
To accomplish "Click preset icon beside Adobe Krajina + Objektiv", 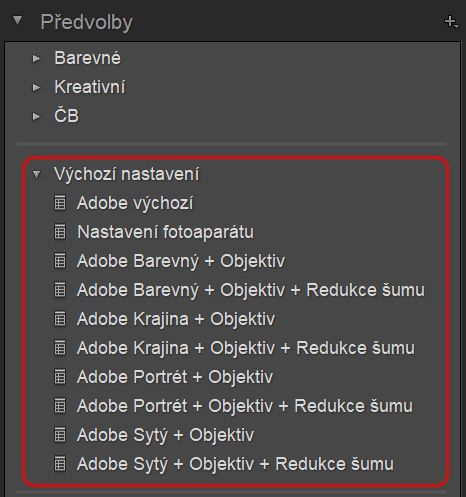I will pyautogui.click(x=60, y=319).
